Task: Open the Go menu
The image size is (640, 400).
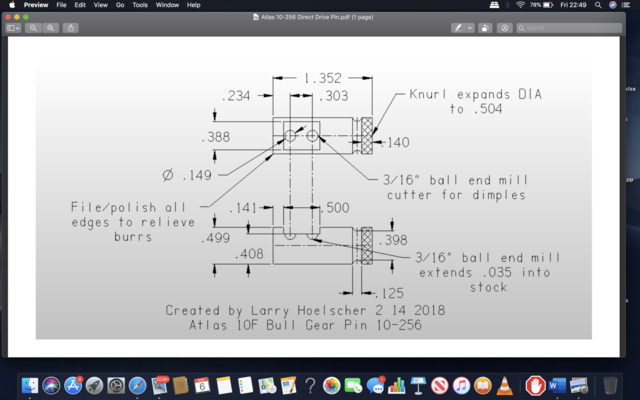Action: tap(120, 5)
